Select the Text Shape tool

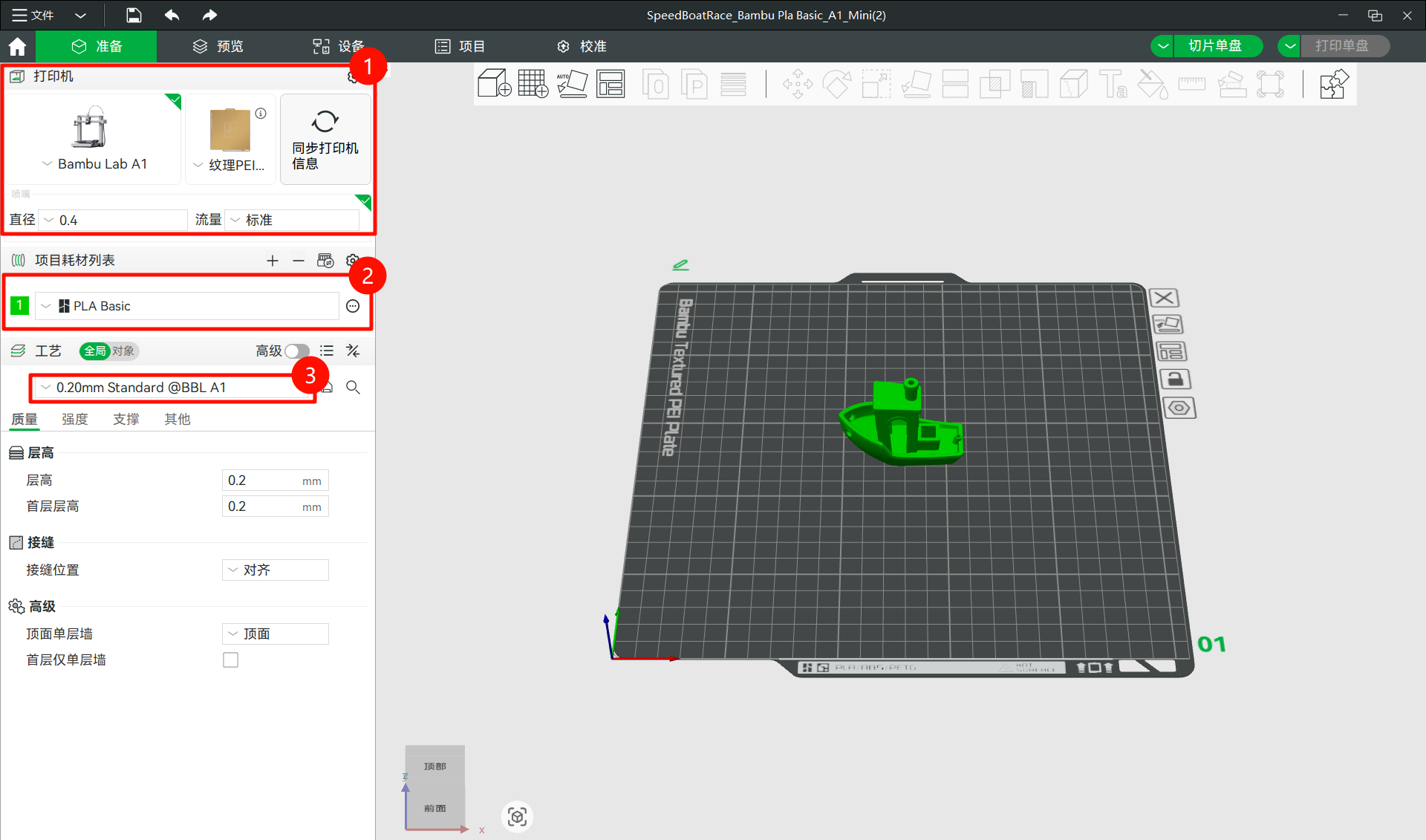point(1113,83)
